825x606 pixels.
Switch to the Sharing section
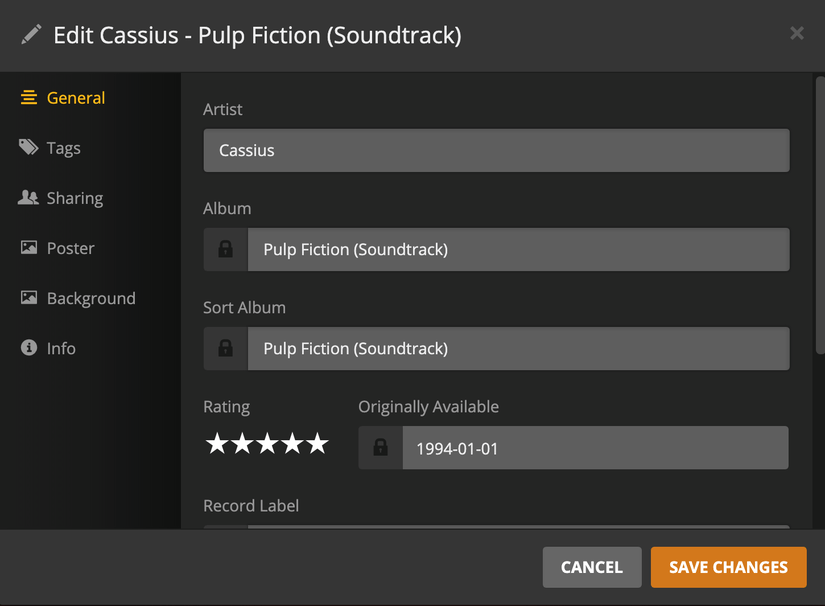click(74, 198)
